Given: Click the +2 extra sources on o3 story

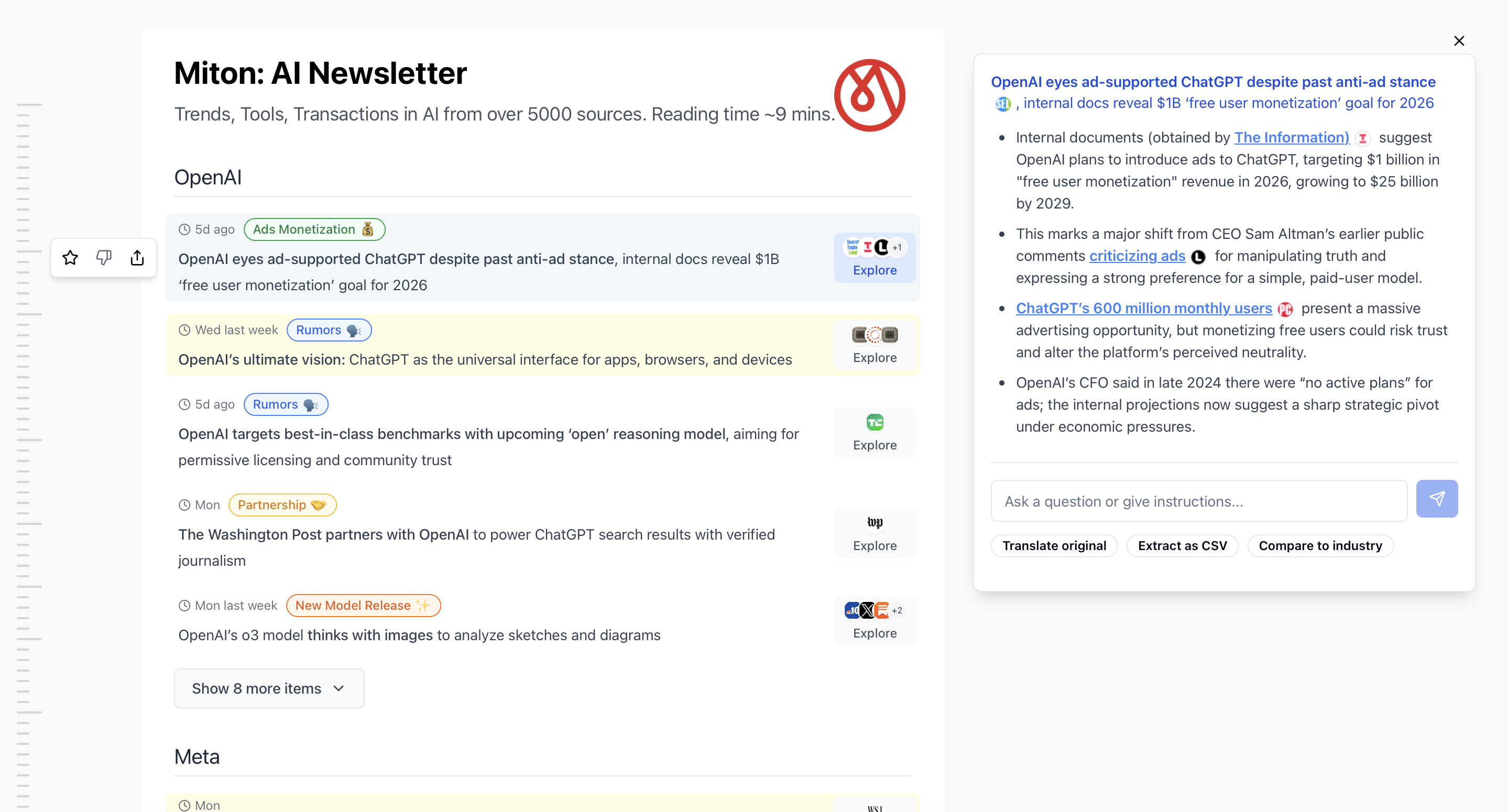Looking at the screenshot, I should [897, 610].
